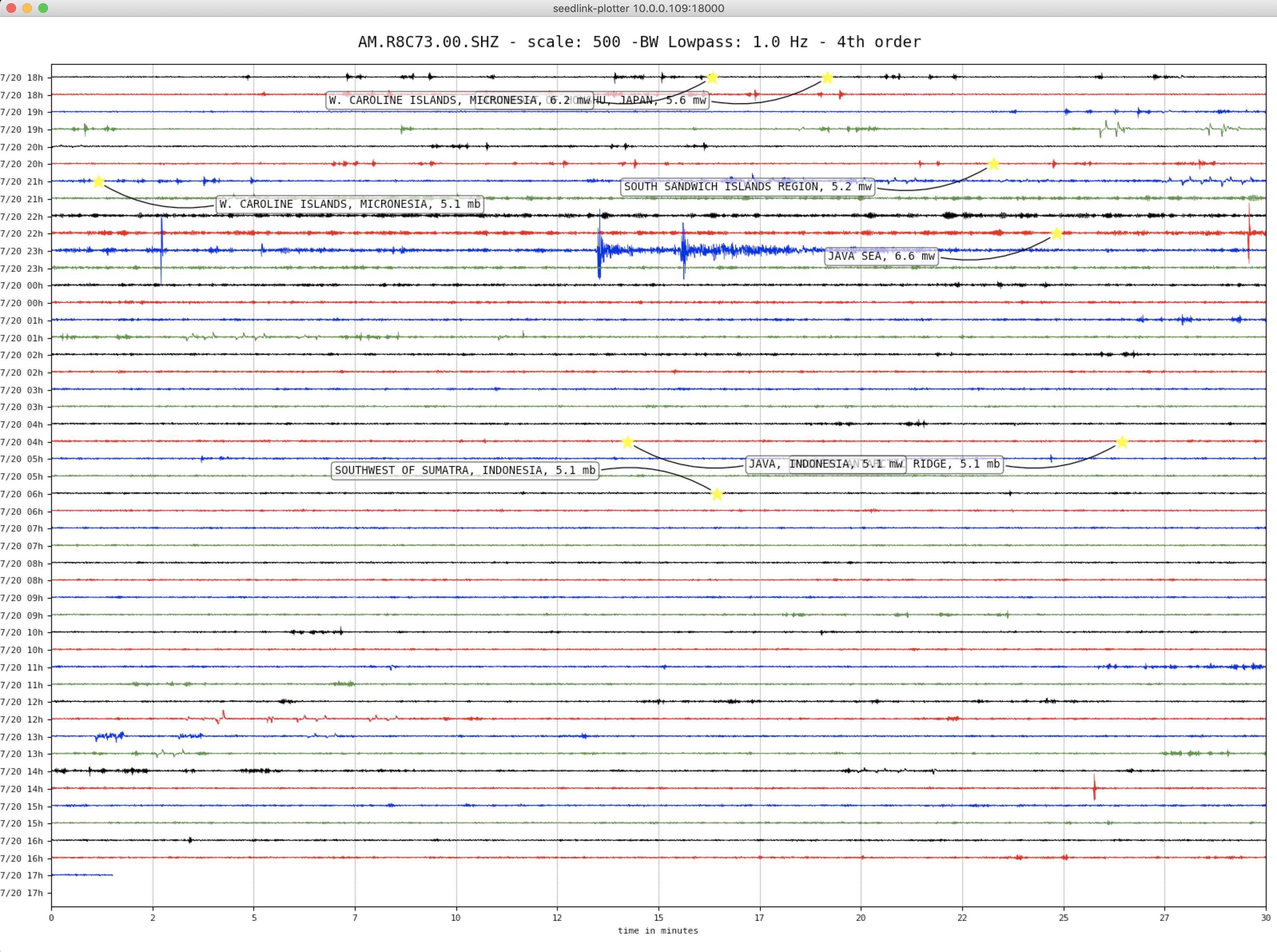The image size is (1277, 952).
Task: Click the x-axis tick label '2'
Action: [x=153, y=917]
